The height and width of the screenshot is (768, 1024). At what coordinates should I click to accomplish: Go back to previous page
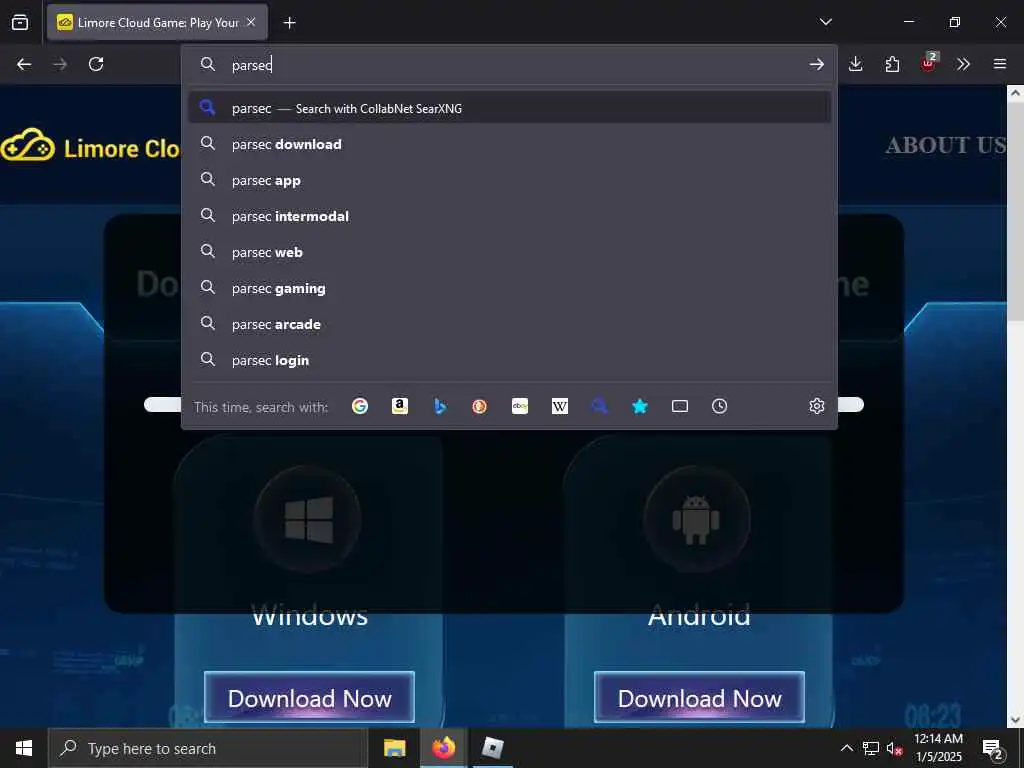(x=24, y=64)
